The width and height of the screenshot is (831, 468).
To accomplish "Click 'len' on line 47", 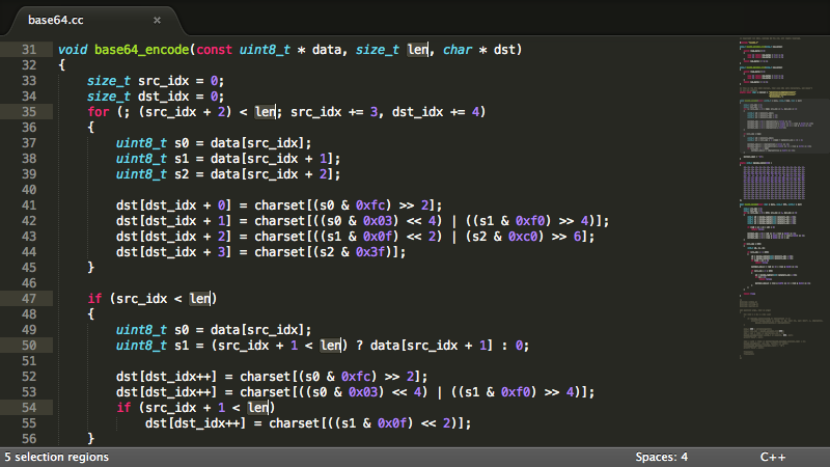I will point(200,299).
